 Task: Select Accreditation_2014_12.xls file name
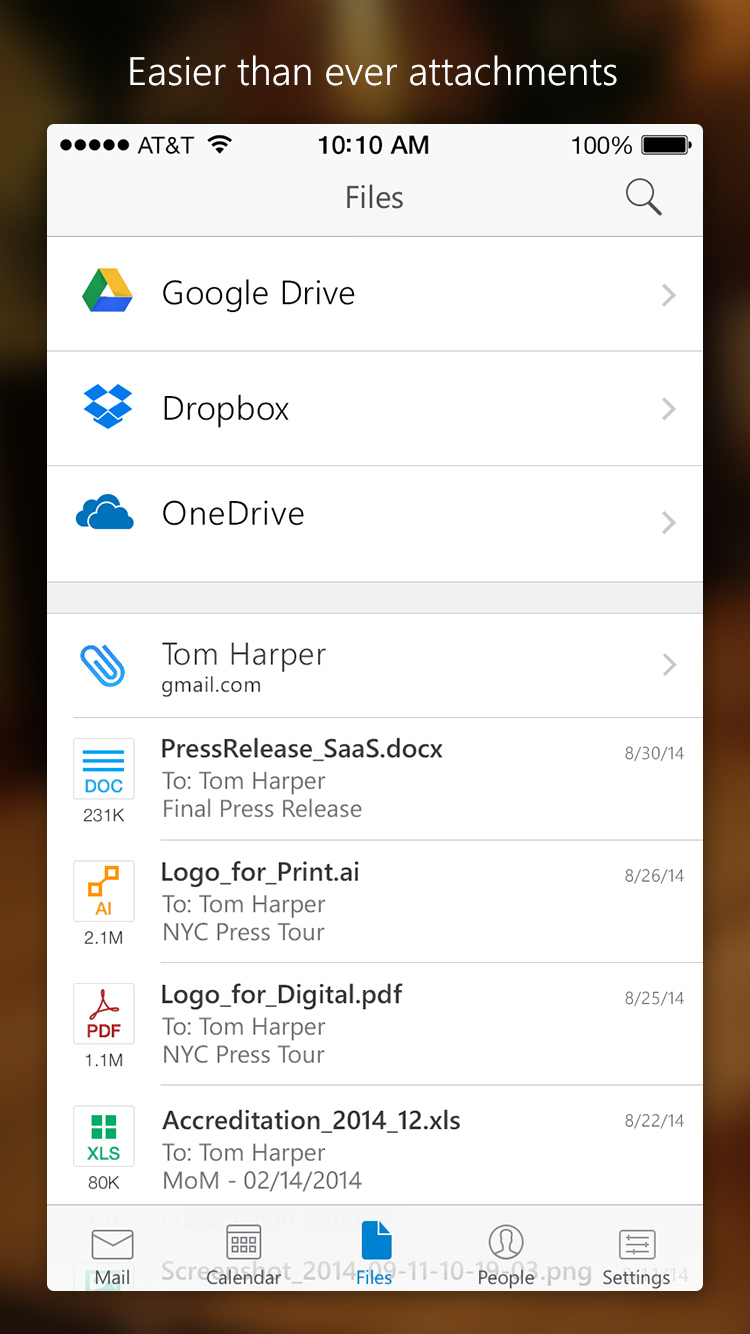[x=311, y=1120]
